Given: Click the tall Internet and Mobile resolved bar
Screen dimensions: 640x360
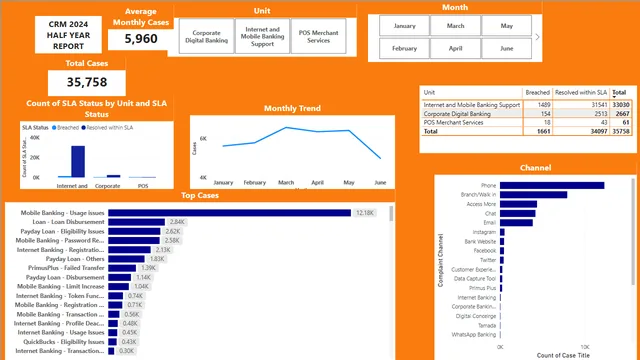Looking at the screenshot, I should [78, 162].
